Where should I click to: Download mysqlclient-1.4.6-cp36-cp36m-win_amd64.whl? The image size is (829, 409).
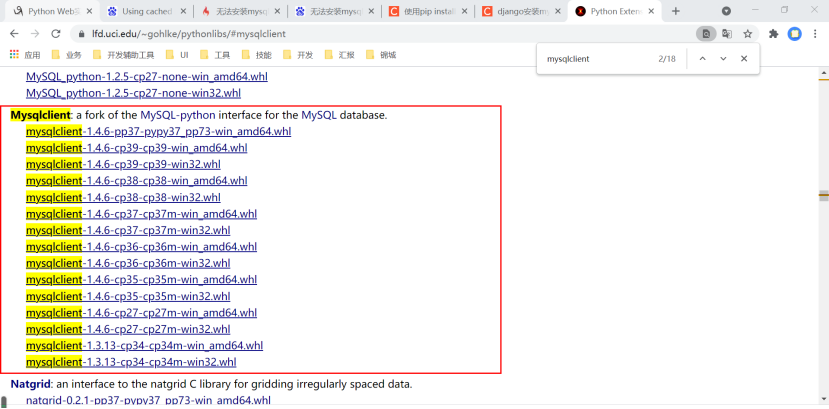141,246
